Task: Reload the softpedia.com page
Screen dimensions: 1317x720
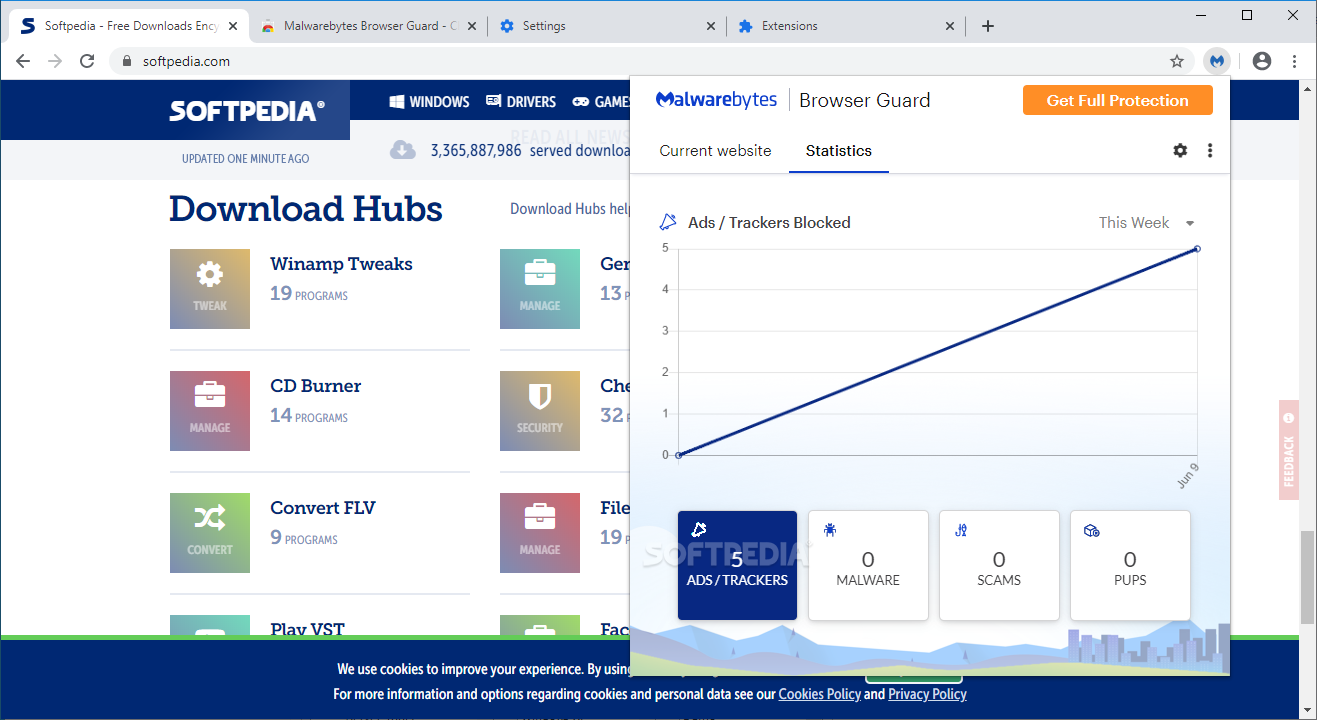Action: tap(87, 61)
